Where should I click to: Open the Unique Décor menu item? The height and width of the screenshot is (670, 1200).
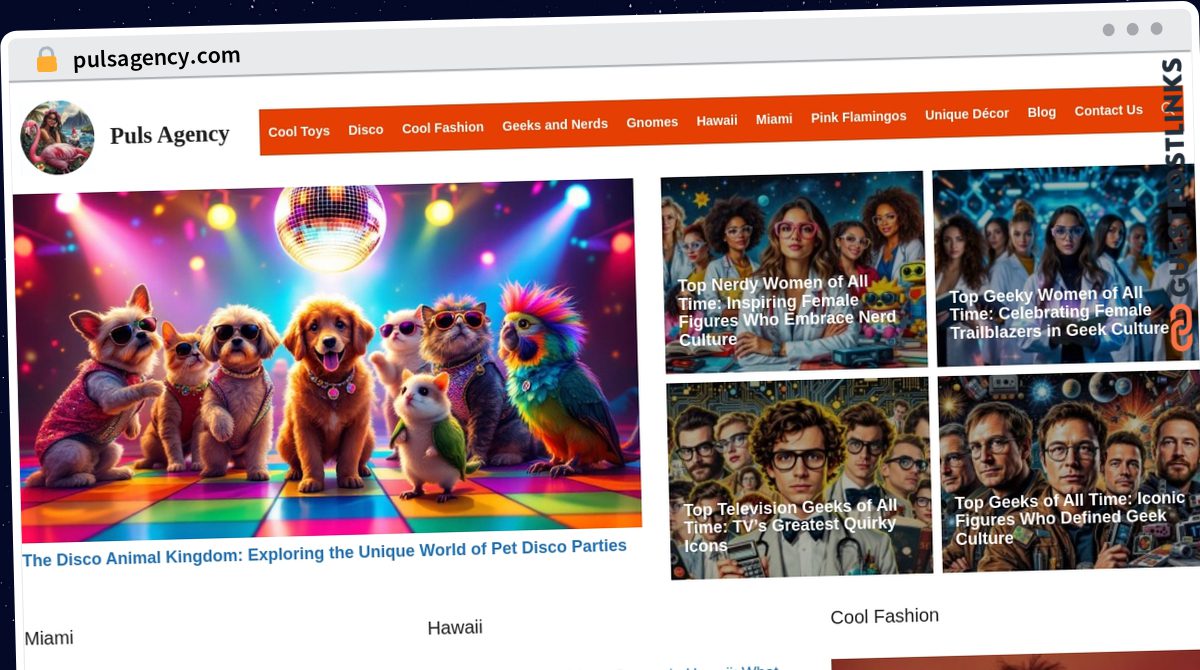[x=966, y=114]
